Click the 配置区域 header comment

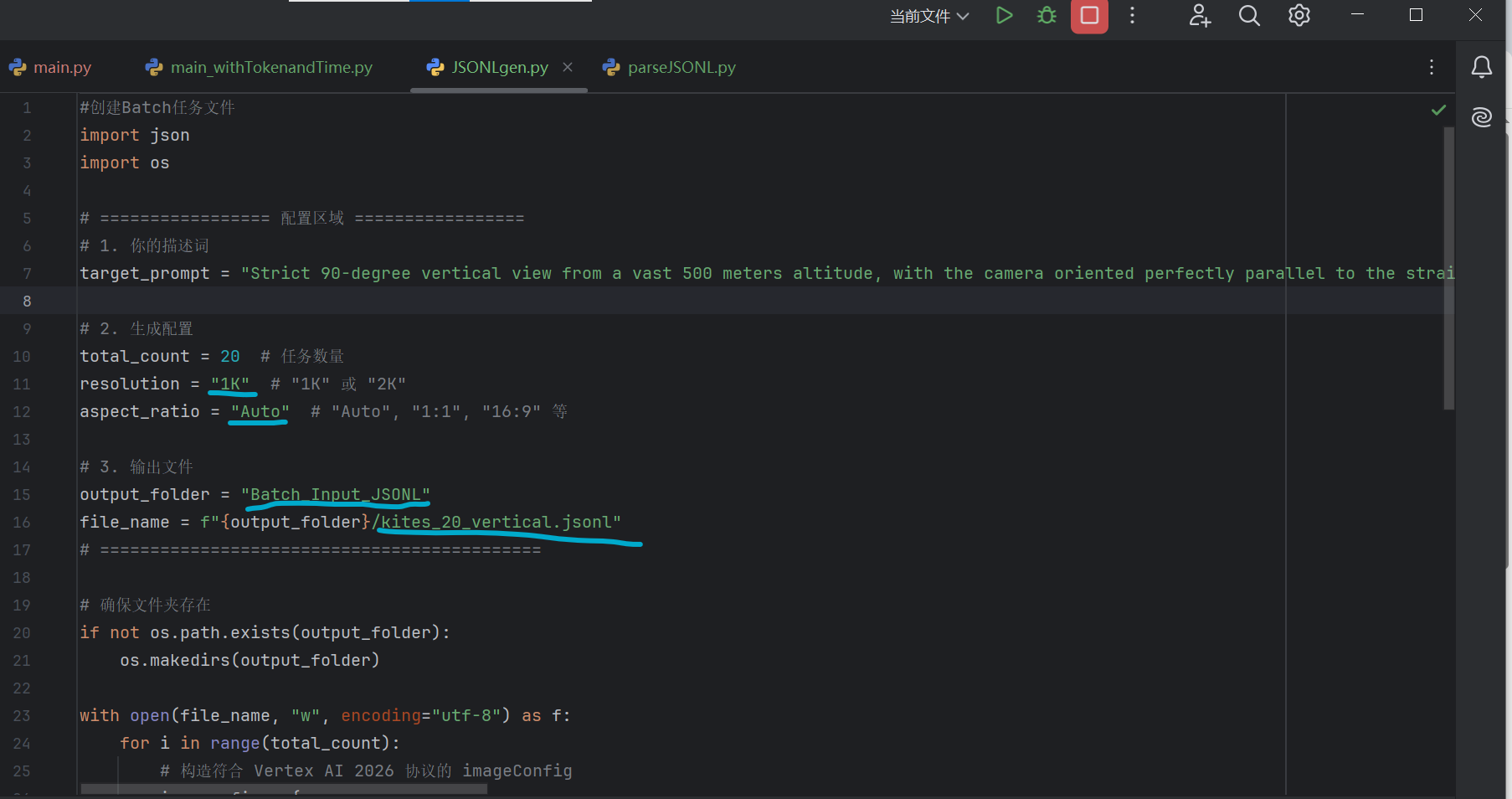302,218
